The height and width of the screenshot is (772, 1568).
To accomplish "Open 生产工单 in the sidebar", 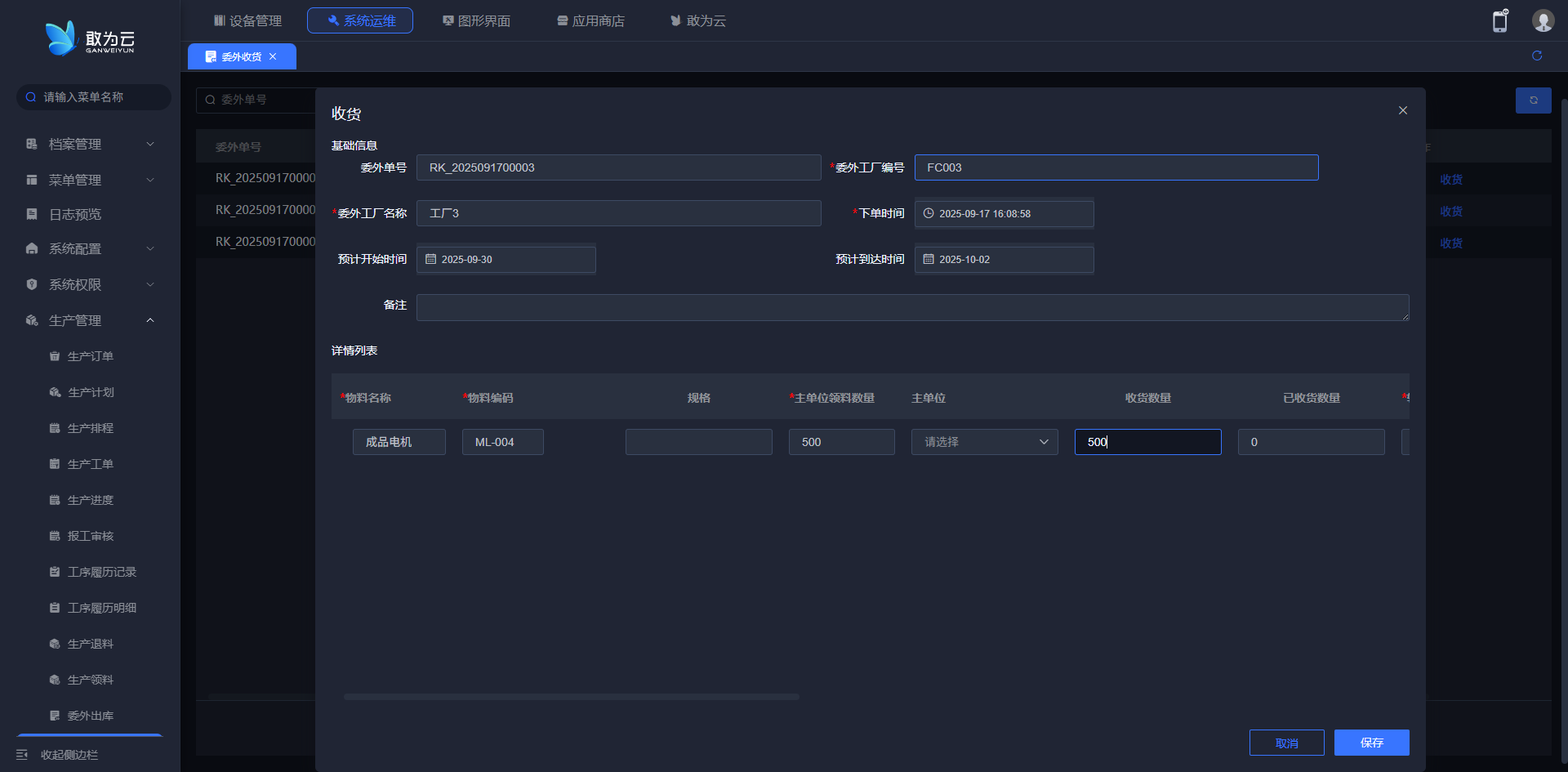I will point(90,464).
